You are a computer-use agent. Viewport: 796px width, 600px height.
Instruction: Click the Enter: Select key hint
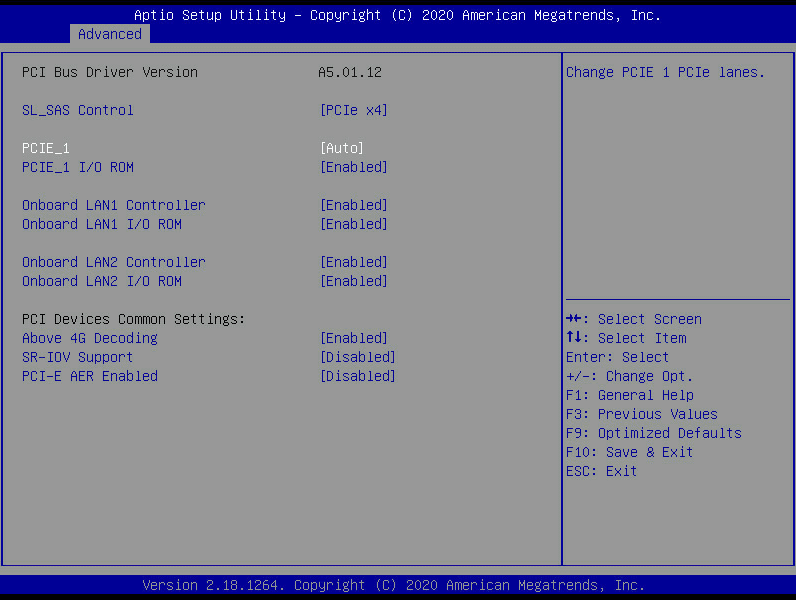click(617, 357)
